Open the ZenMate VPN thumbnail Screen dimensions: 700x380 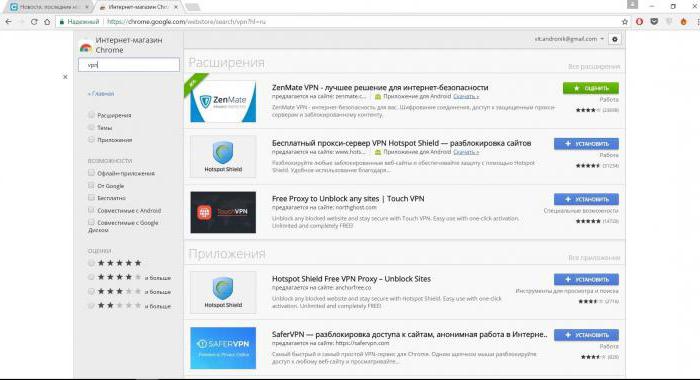pos(223,101)
